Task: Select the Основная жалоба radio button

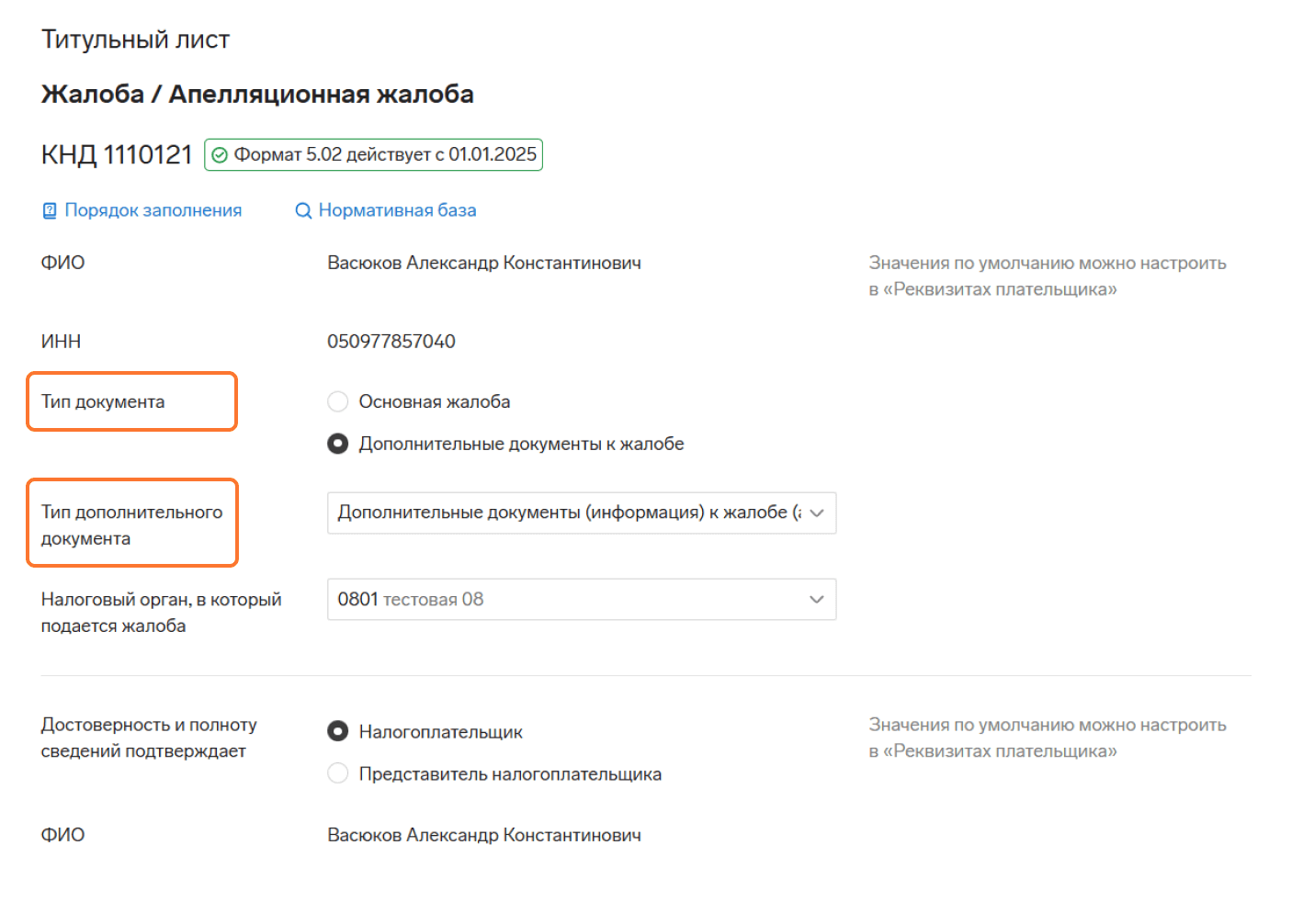Action: [x=338, y=401]
